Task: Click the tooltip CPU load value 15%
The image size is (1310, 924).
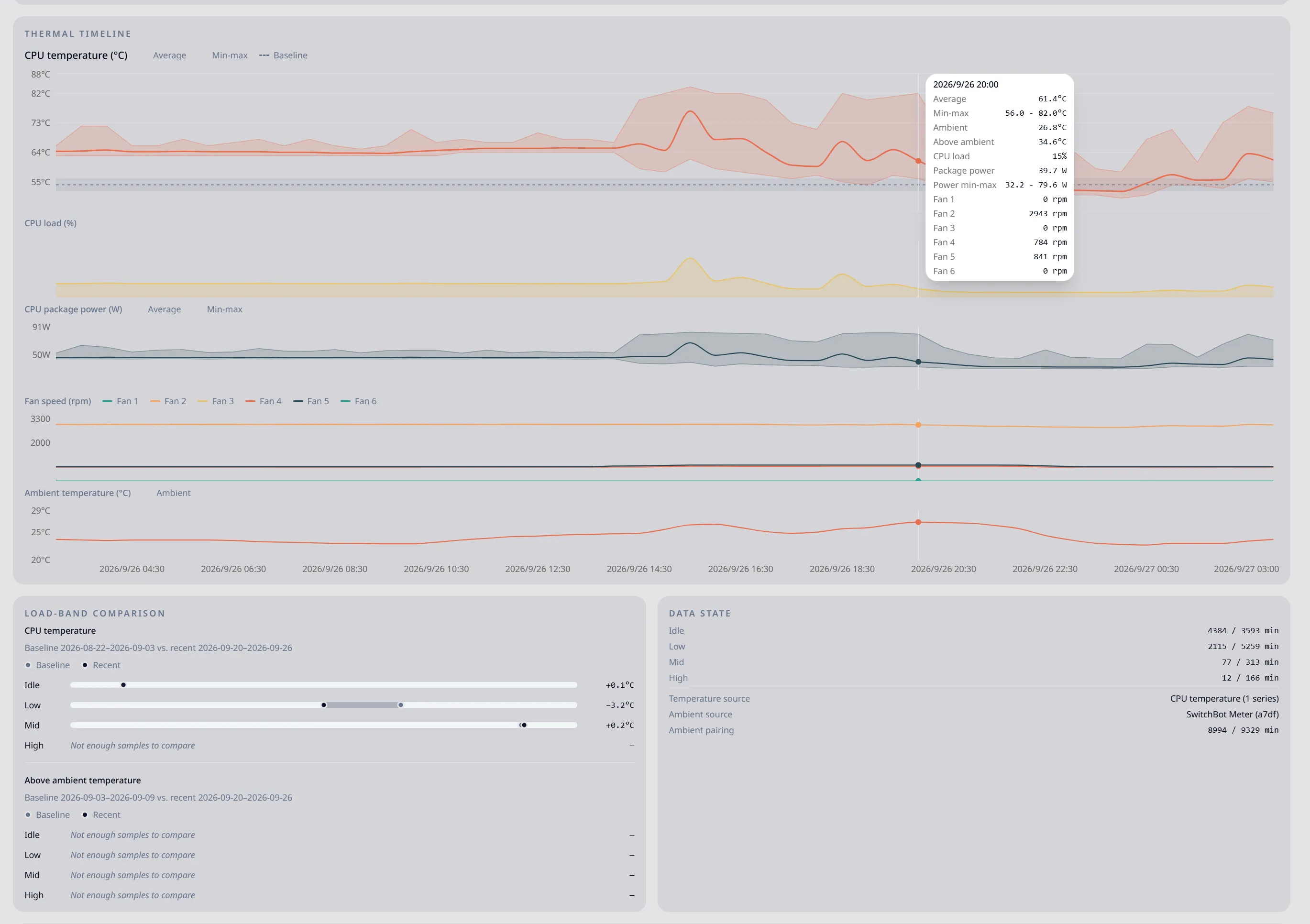Action: [x=1059, y=156]
